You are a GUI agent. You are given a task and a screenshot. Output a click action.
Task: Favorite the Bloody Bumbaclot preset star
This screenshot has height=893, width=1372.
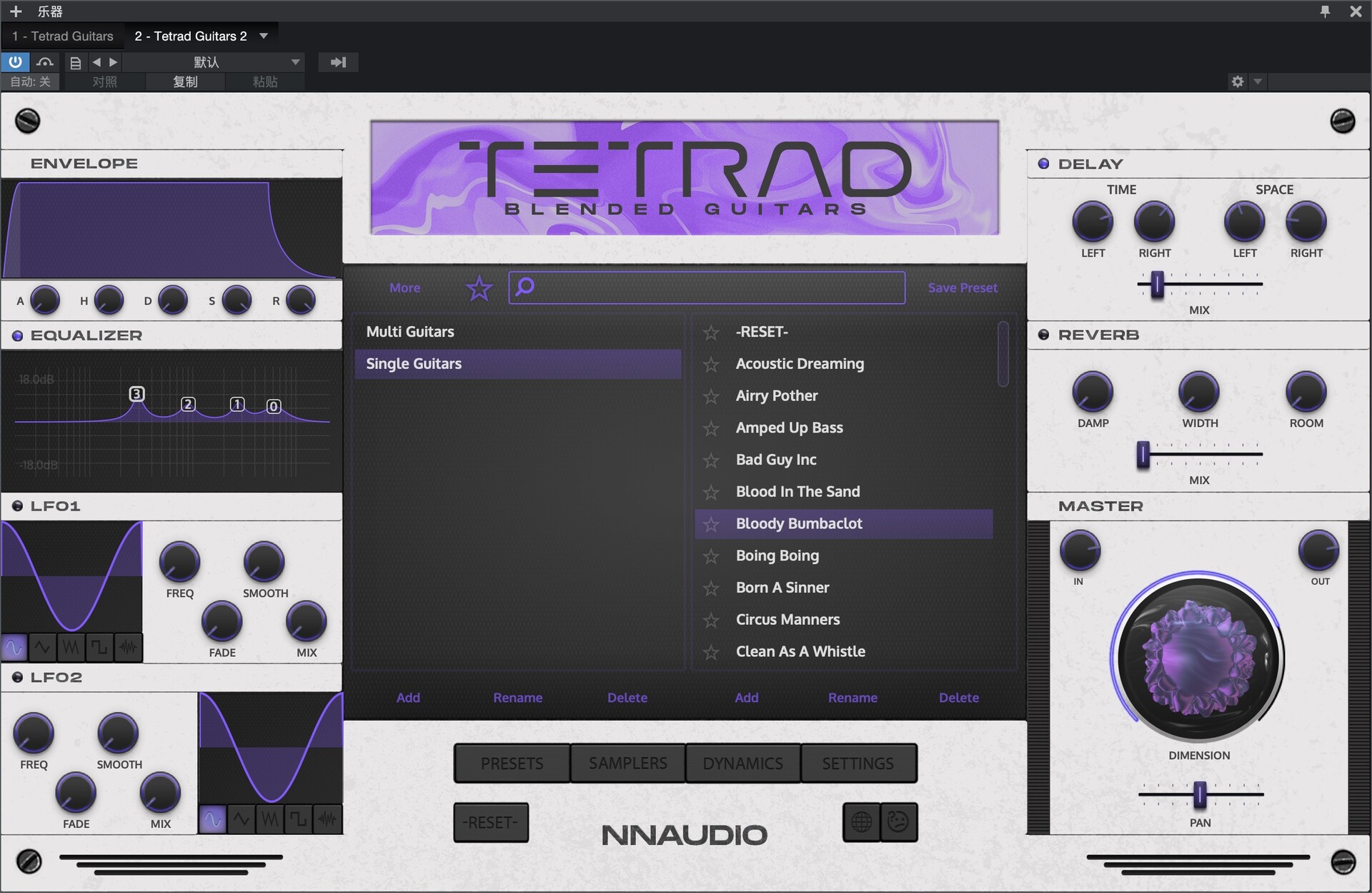coord(711,525)
